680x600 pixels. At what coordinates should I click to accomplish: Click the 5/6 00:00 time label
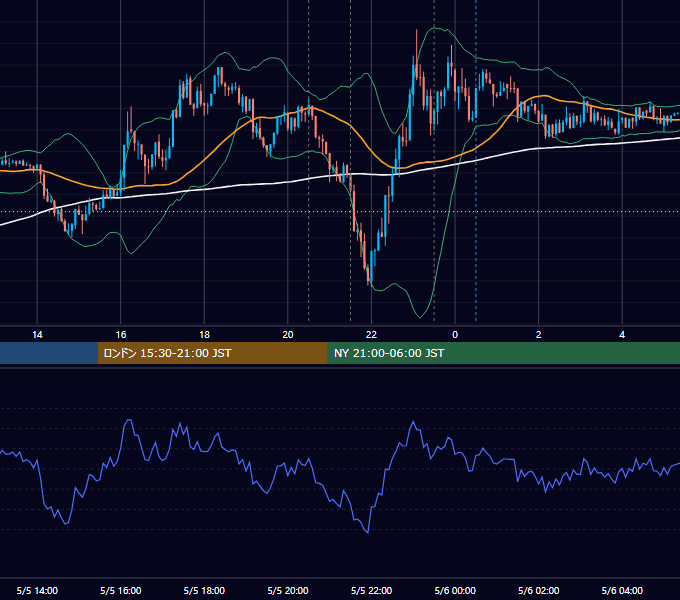click(455, 590)
